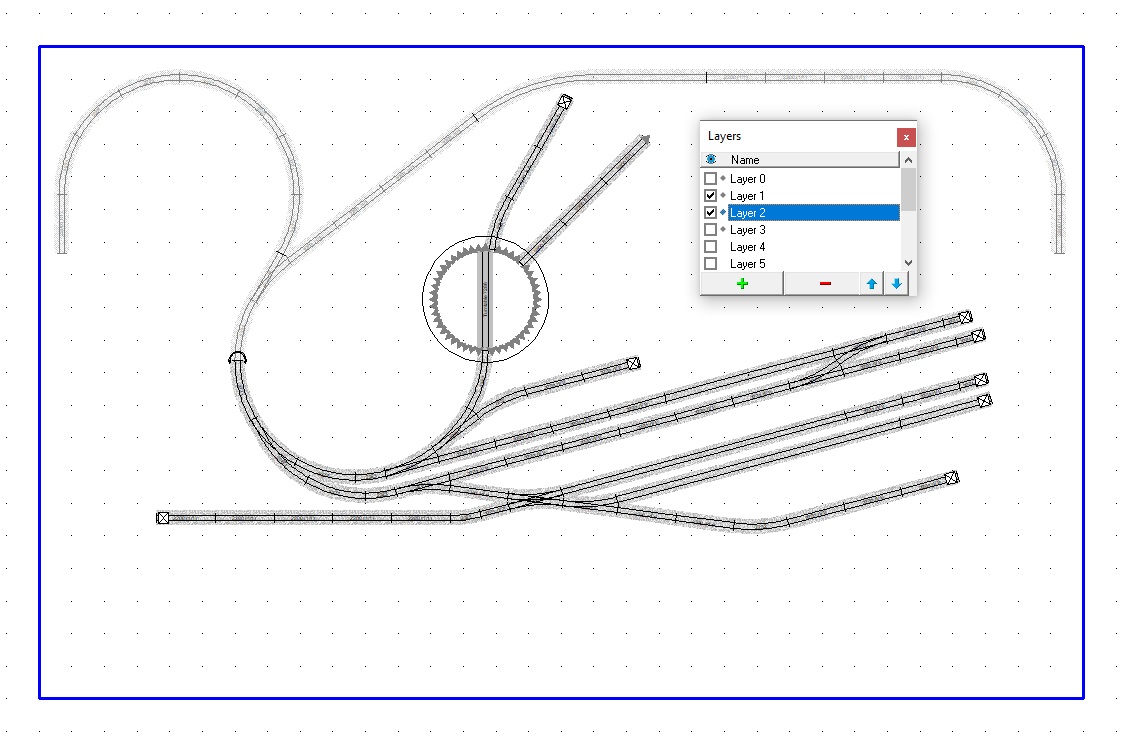This screenshot has width=1126, height=737.
Task: Add a new layer with green plus
Action: 741,284
